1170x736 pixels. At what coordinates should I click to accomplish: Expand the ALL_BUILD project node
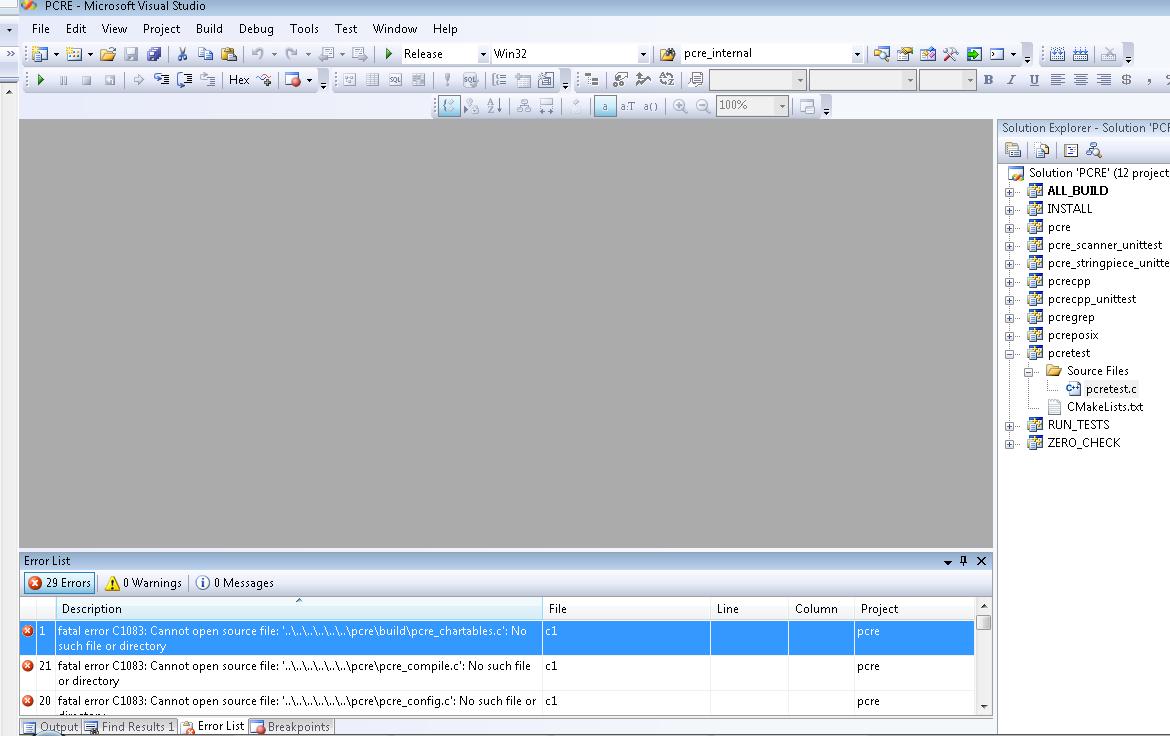[x=1010, y=192]
